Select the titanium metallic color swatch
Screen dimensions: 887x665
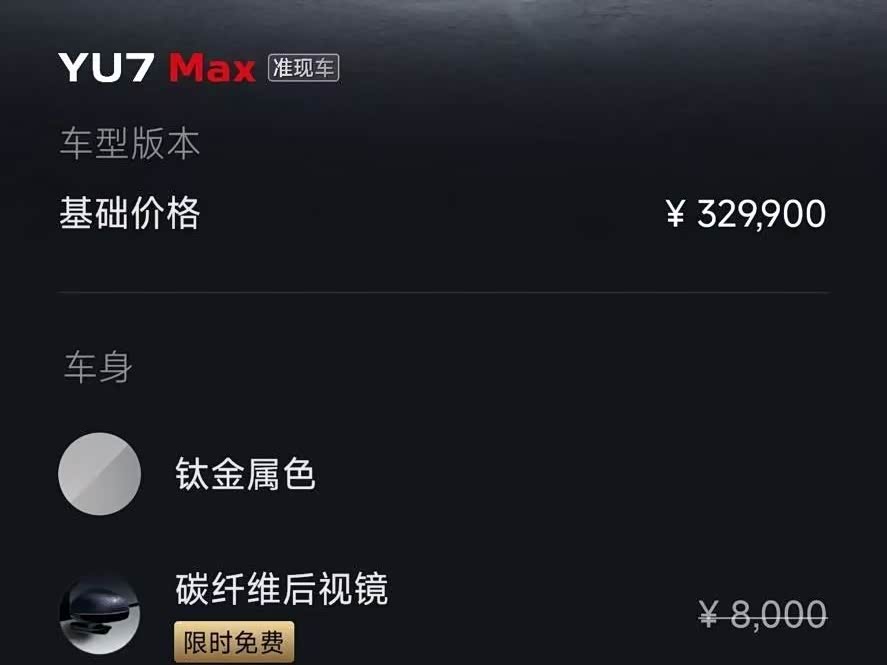(x=100, y=474)
